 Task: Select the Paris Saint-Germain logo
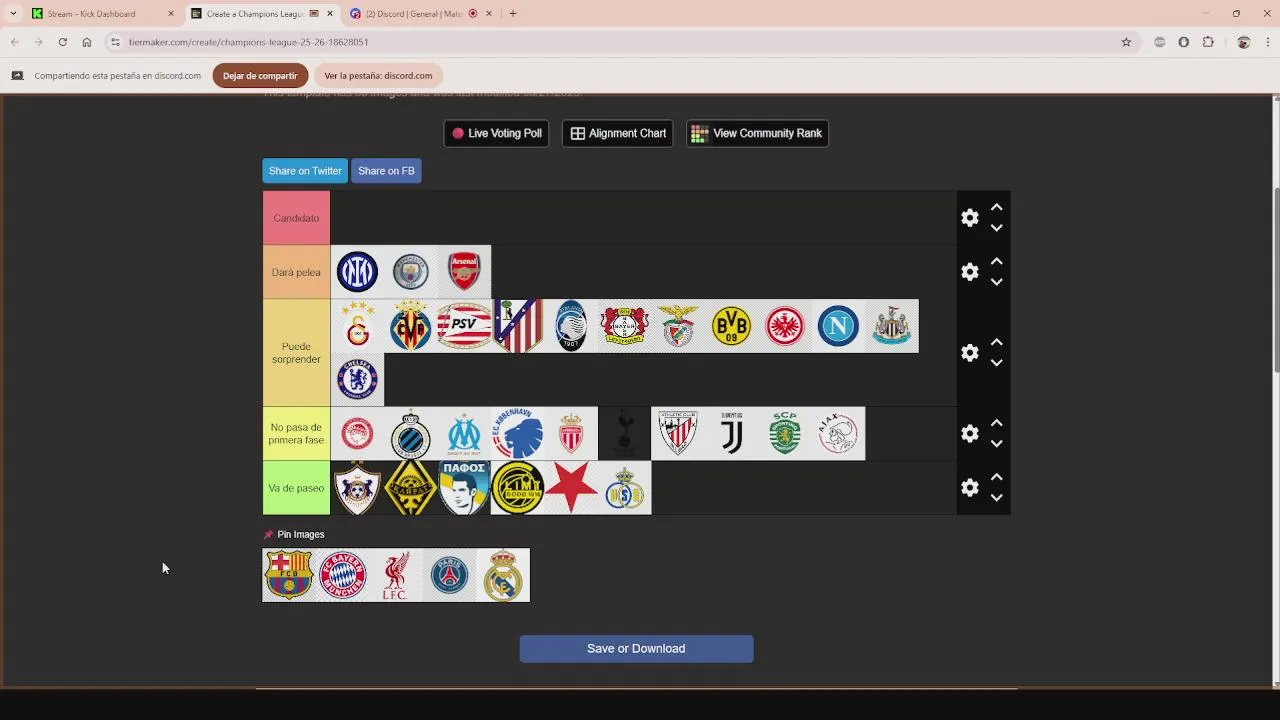450,575
